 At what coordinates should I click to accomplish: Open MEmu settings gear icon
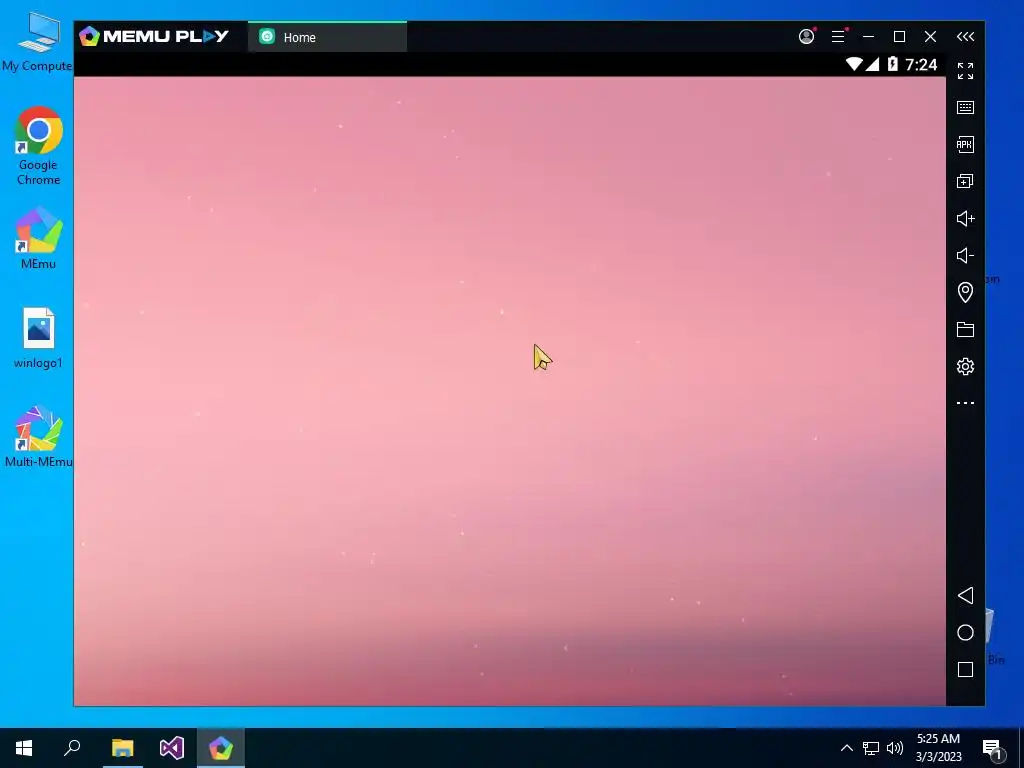pyautogui.click(x=965, y=366)
